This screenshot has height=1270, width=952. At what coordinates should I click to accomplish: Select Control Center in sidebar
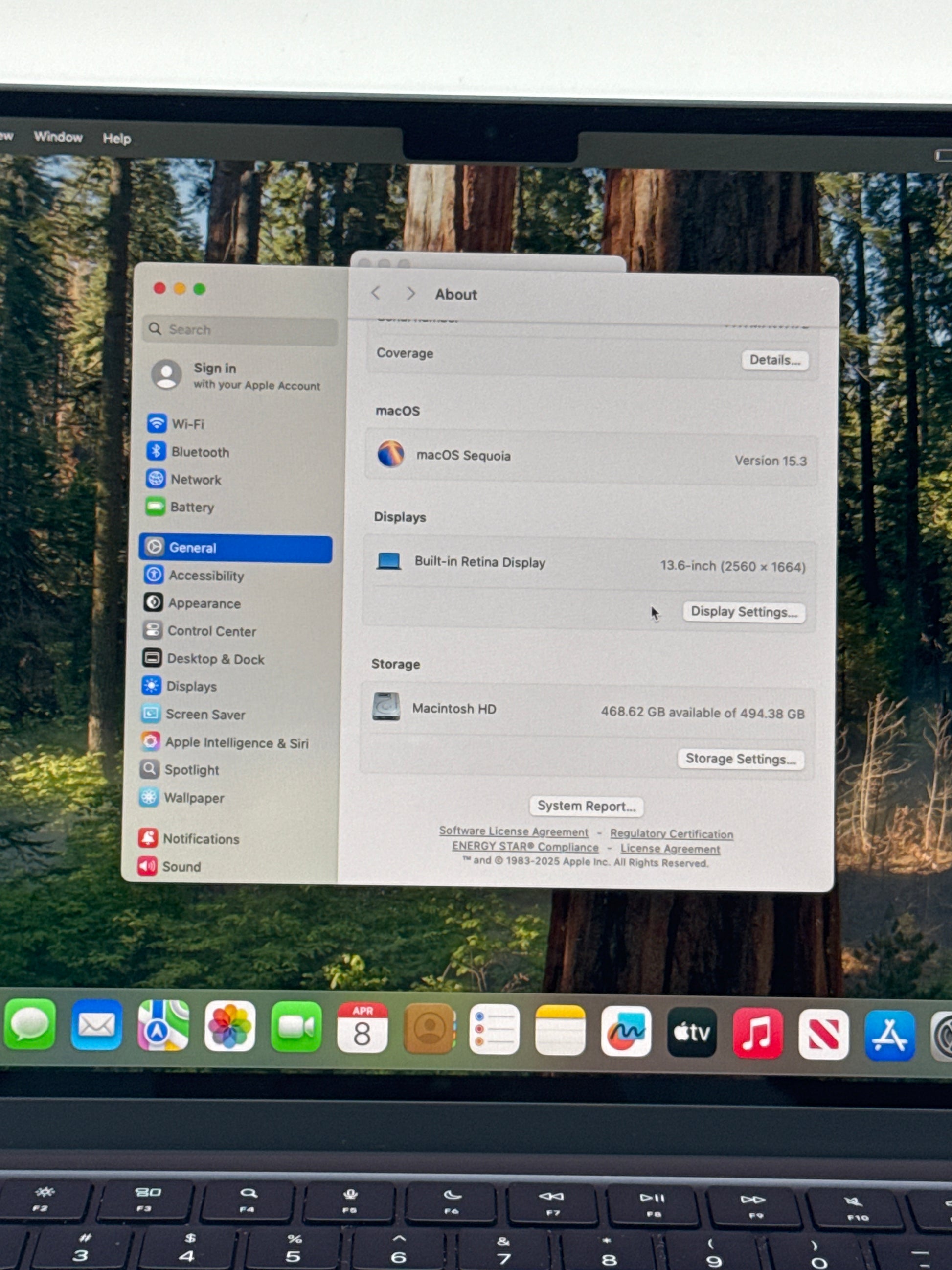(210, 631)
